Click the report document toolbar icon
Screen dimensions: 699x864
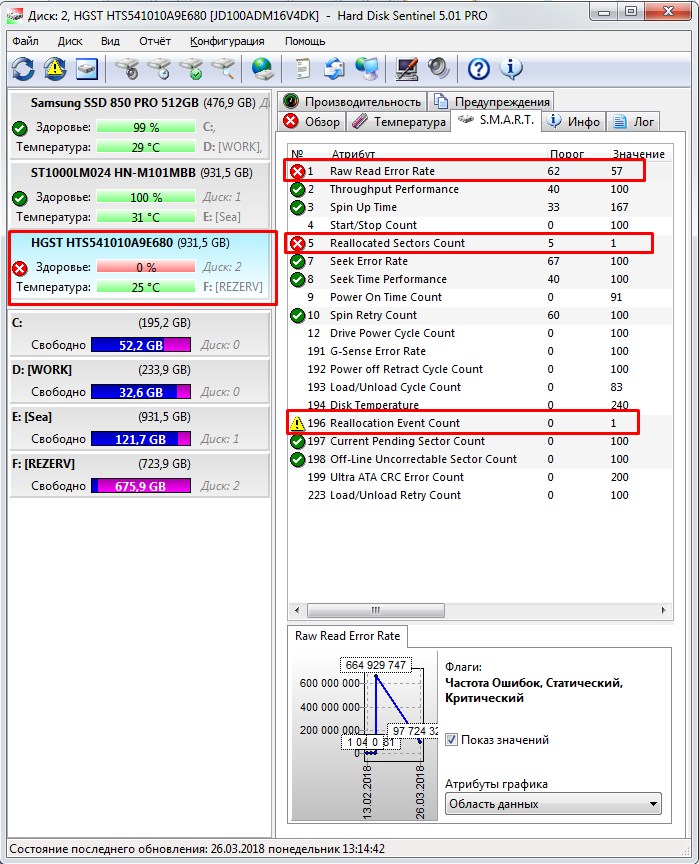(302, 69)
